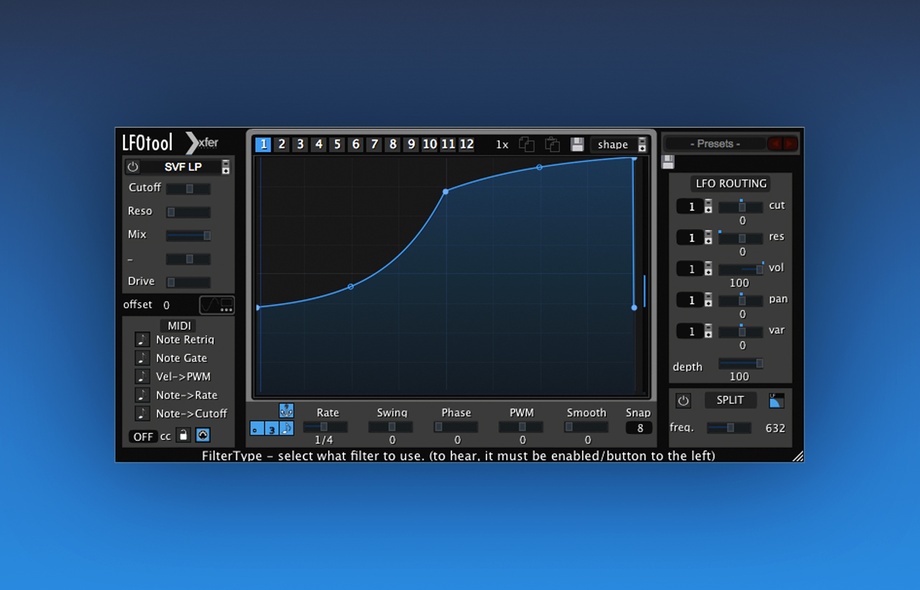
Task: Click the SPLIT button
Action: click(x=730, y=400)
